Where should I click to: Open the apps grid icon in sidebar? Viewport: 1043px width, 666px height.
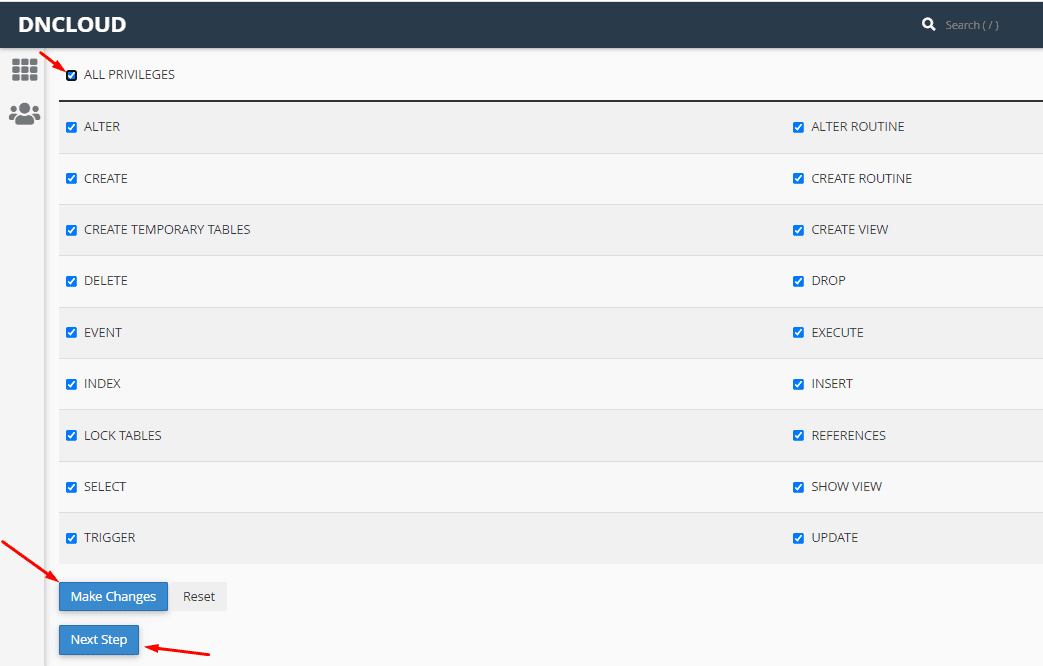coord(24,69)
